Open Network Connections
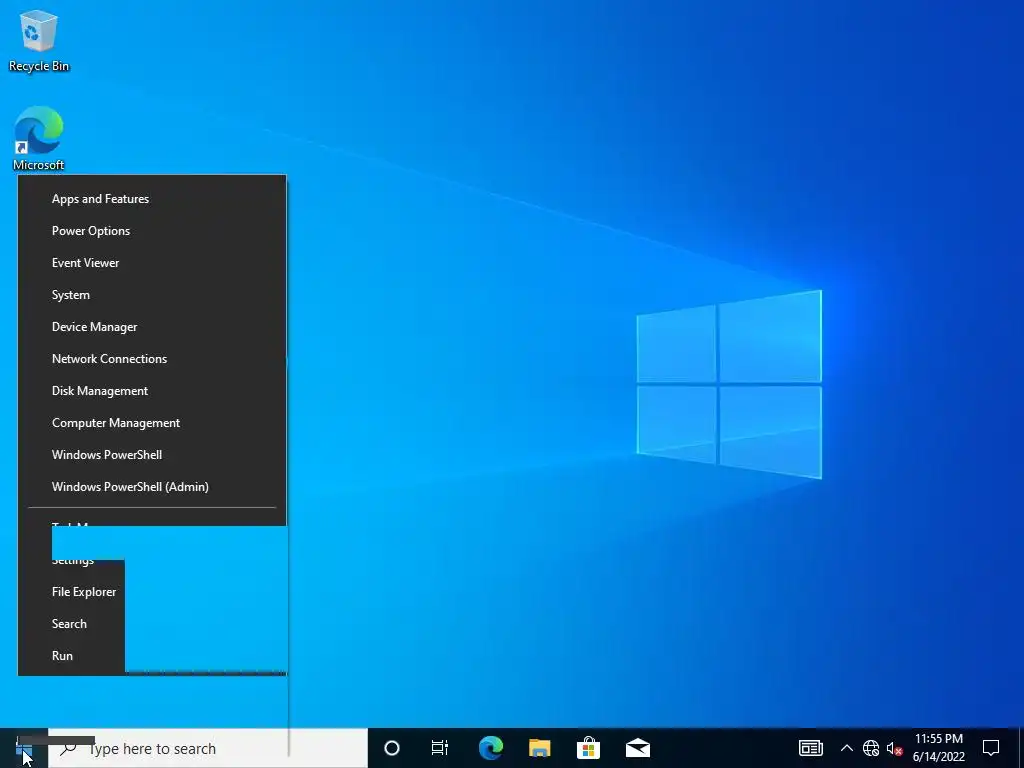 click(152, 359)
